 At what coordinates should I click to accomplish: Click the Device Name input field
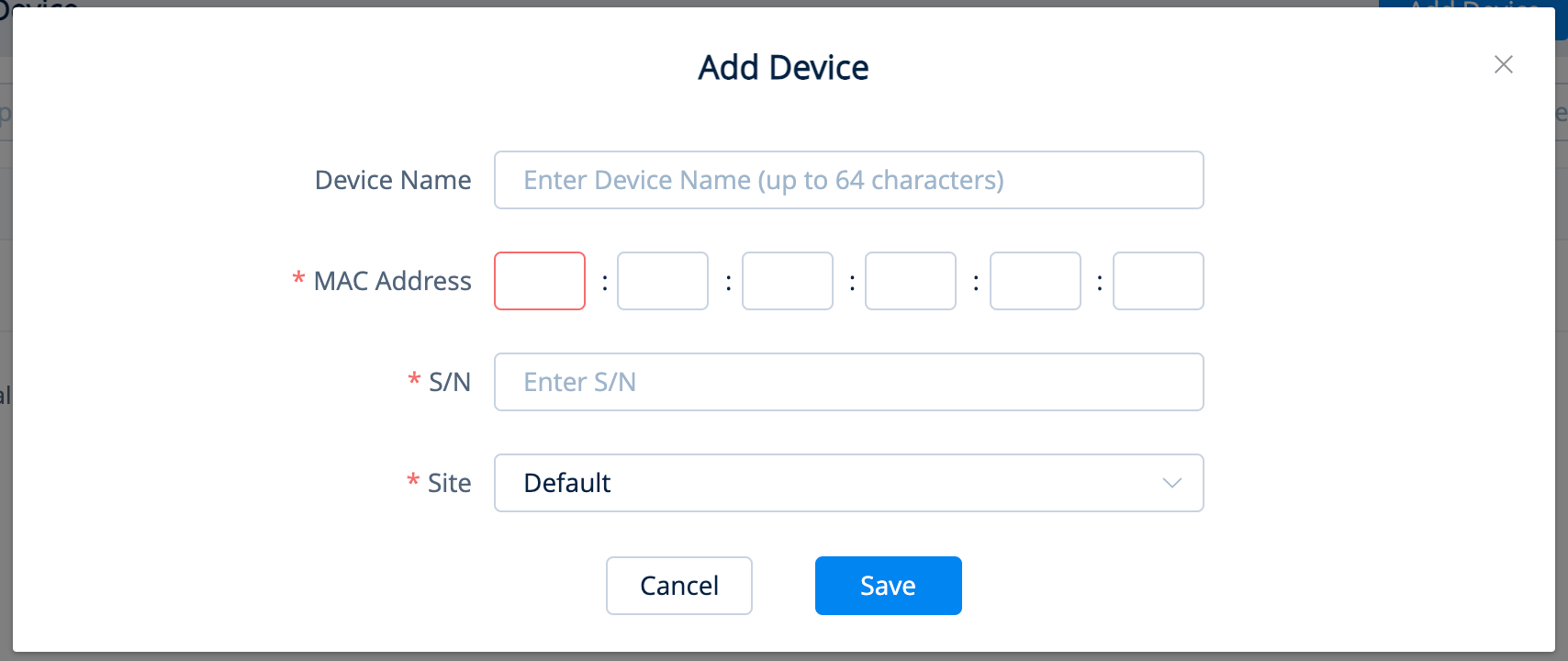point(848,180)
